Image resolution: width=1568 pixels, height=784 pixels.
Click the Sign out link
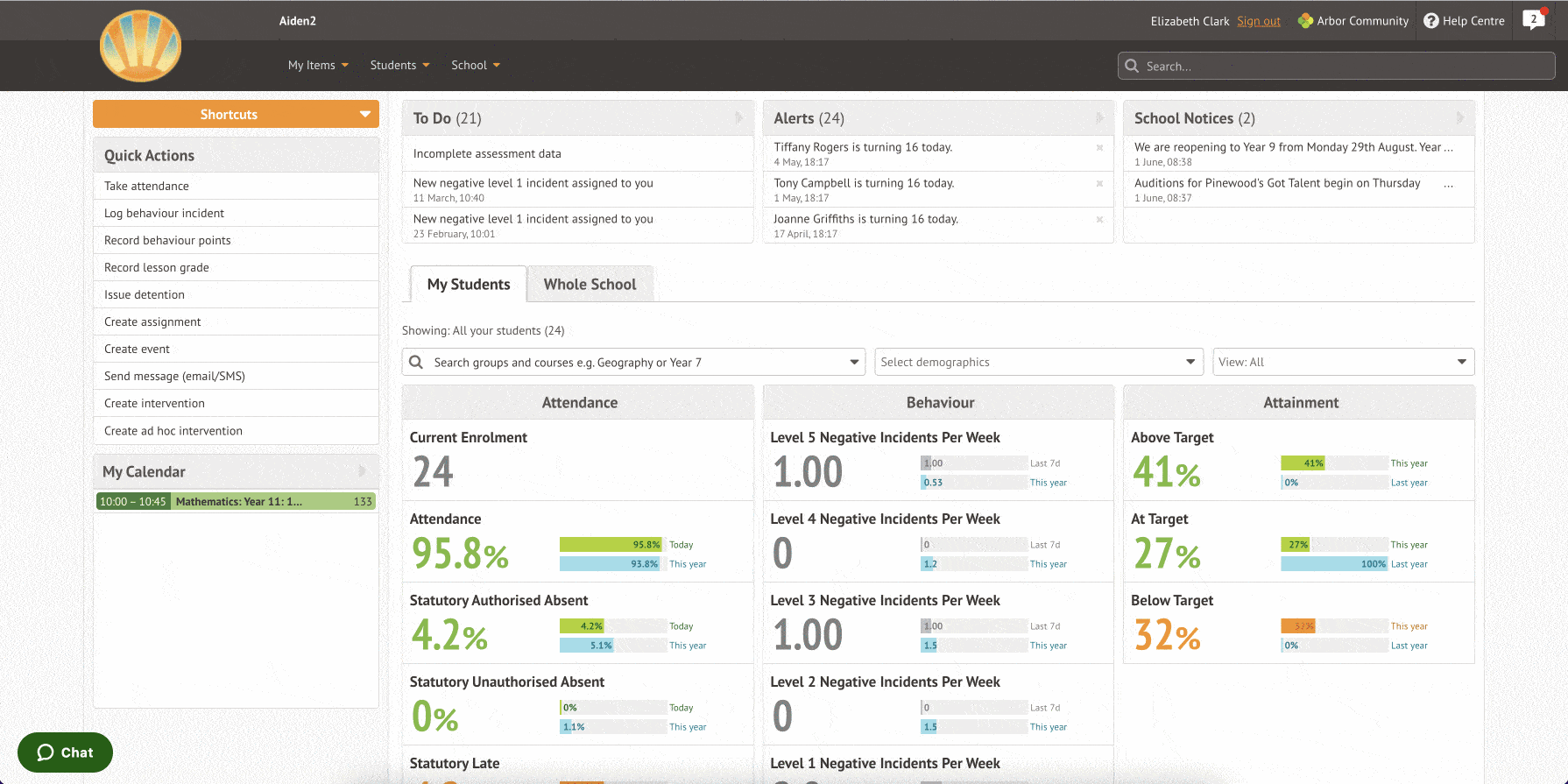point(1258,21)
